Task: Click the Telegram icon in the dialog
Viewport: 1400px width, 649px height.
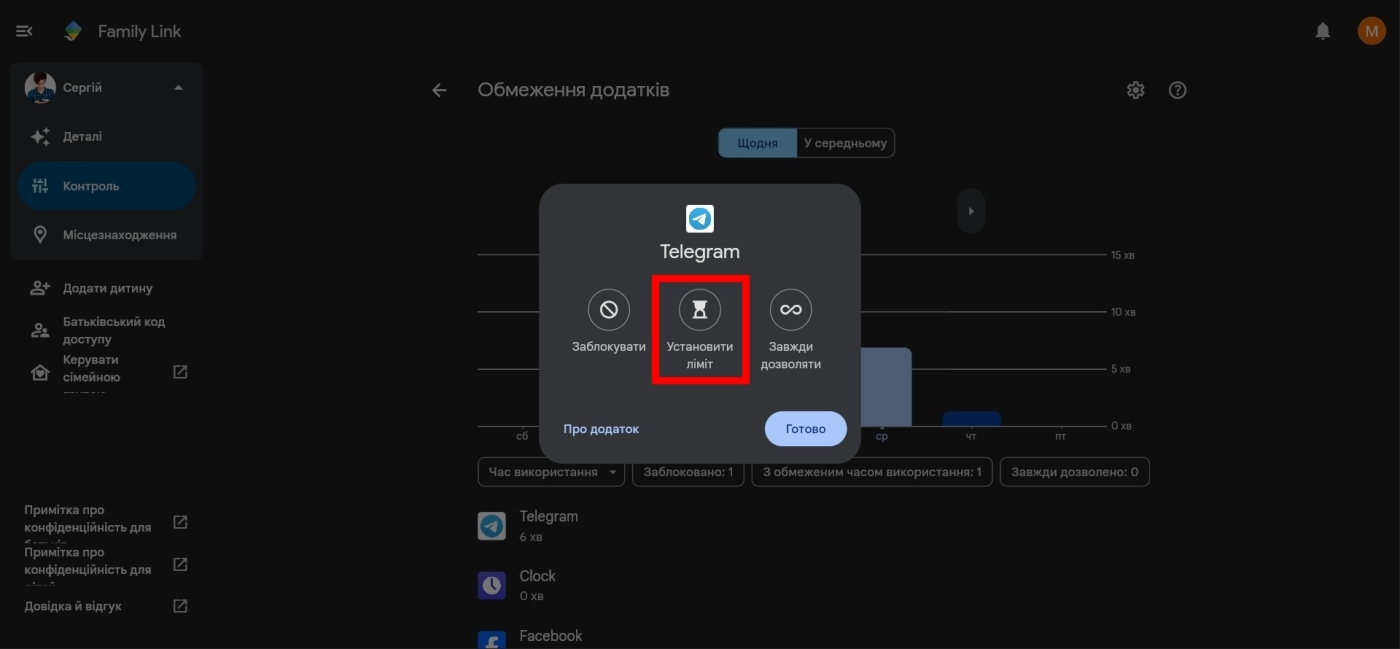Action: 700,219
